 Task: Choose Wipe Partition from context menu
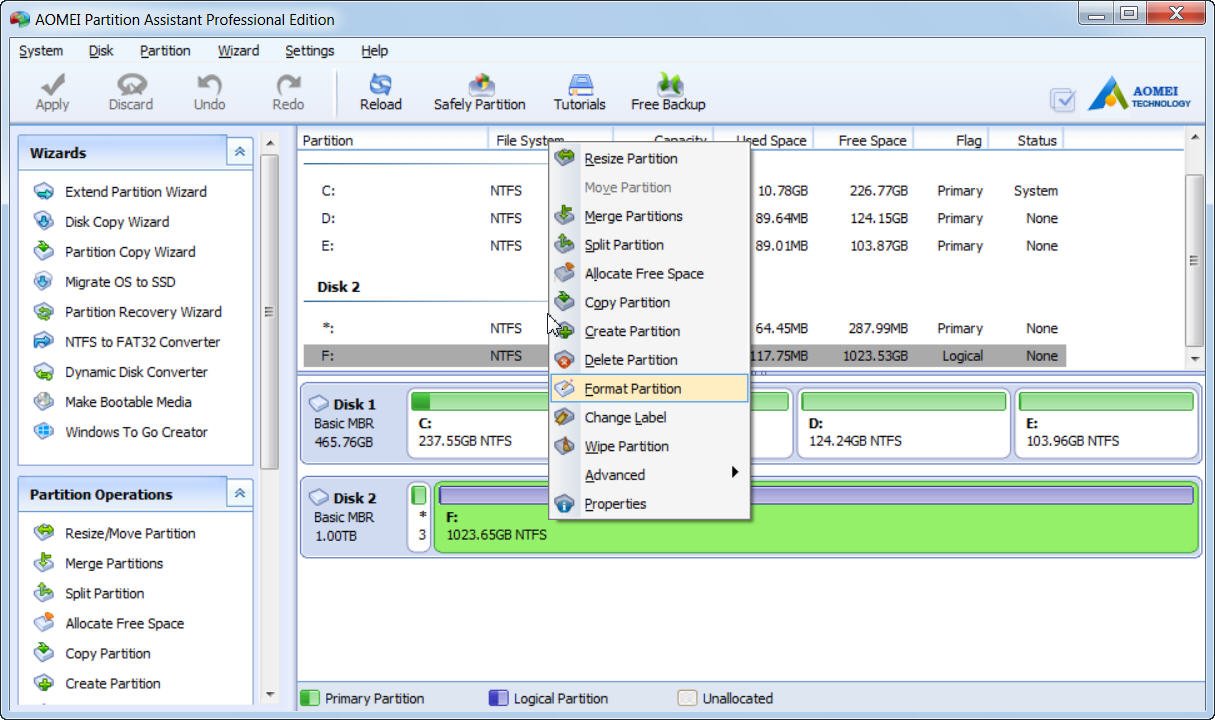click(x=649, y=447)
